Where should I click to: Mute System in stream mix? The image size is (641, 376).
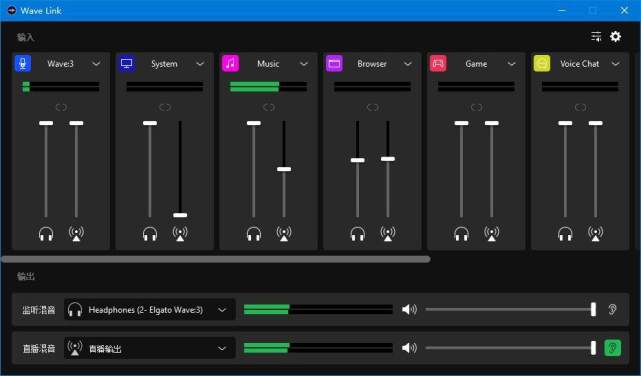click(180, 234)
